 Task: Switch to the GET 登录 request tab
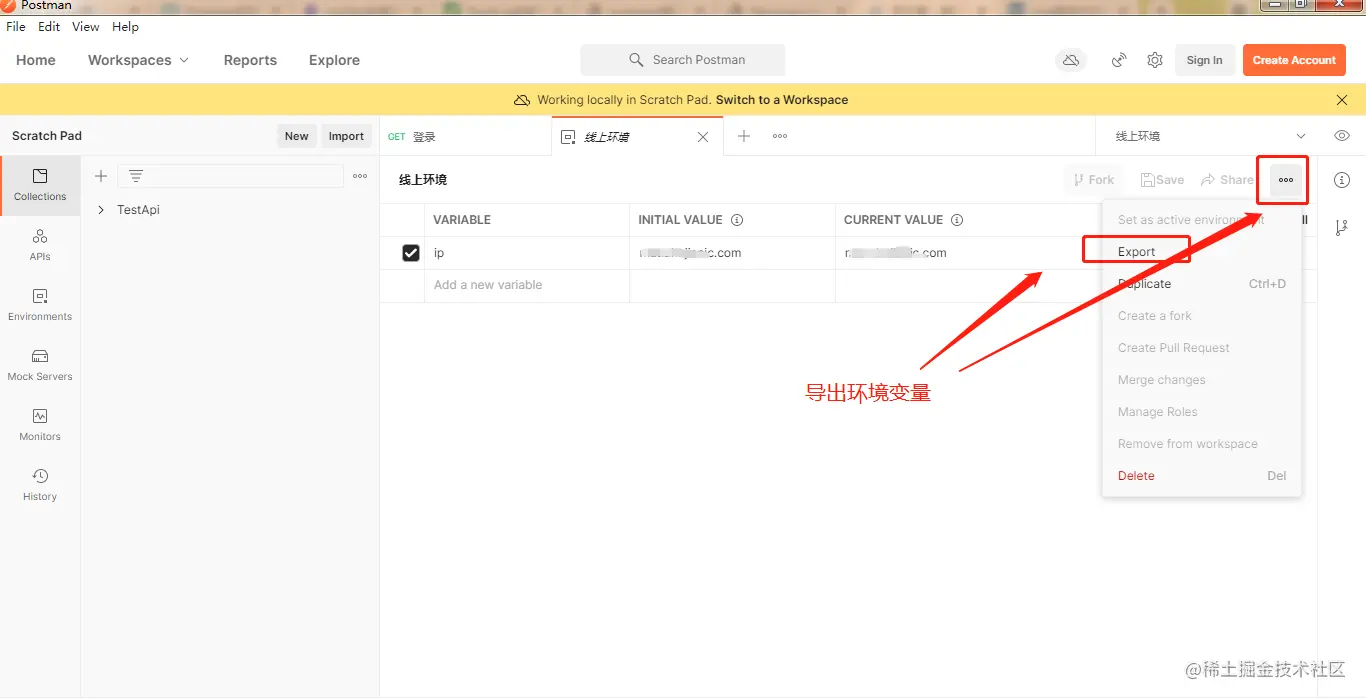click(x=465, y=137)
